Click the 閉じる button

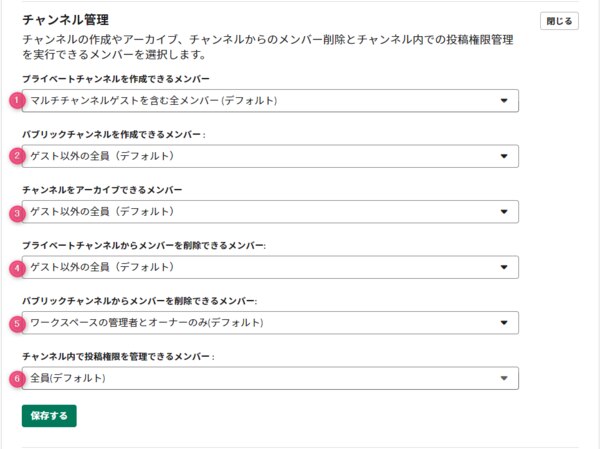(x=559, y=21)
